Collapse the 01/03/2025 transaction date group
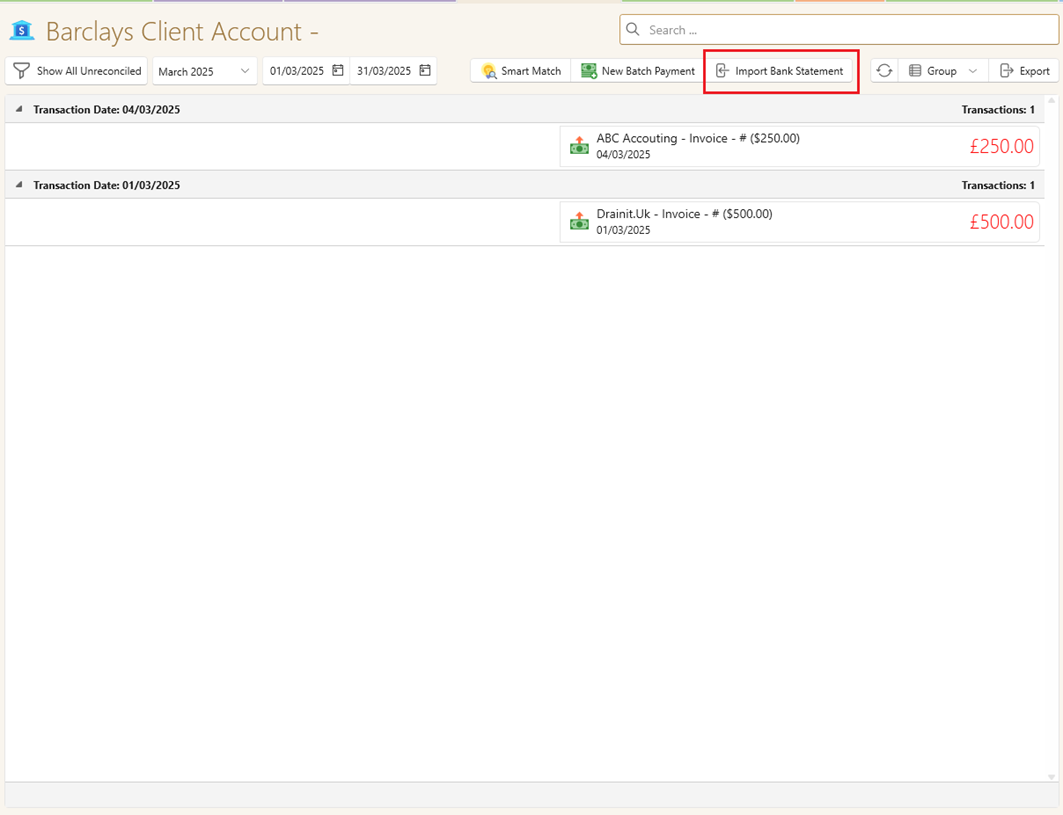The image size is (1063, 815). tap(19, 185)
